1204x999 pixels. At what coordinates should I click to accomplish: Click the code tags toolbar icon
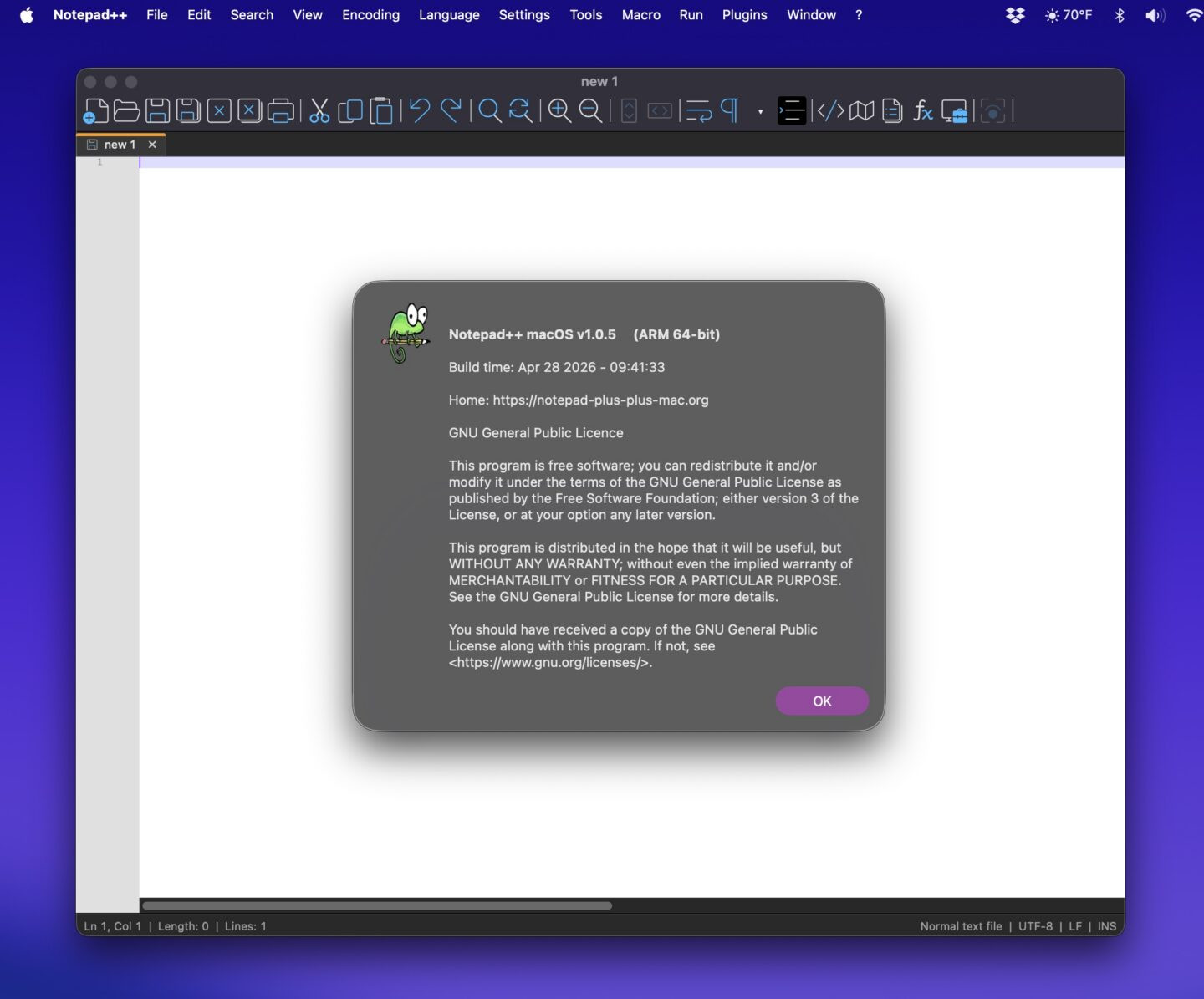pyautogui.click(x=830, y=111)
